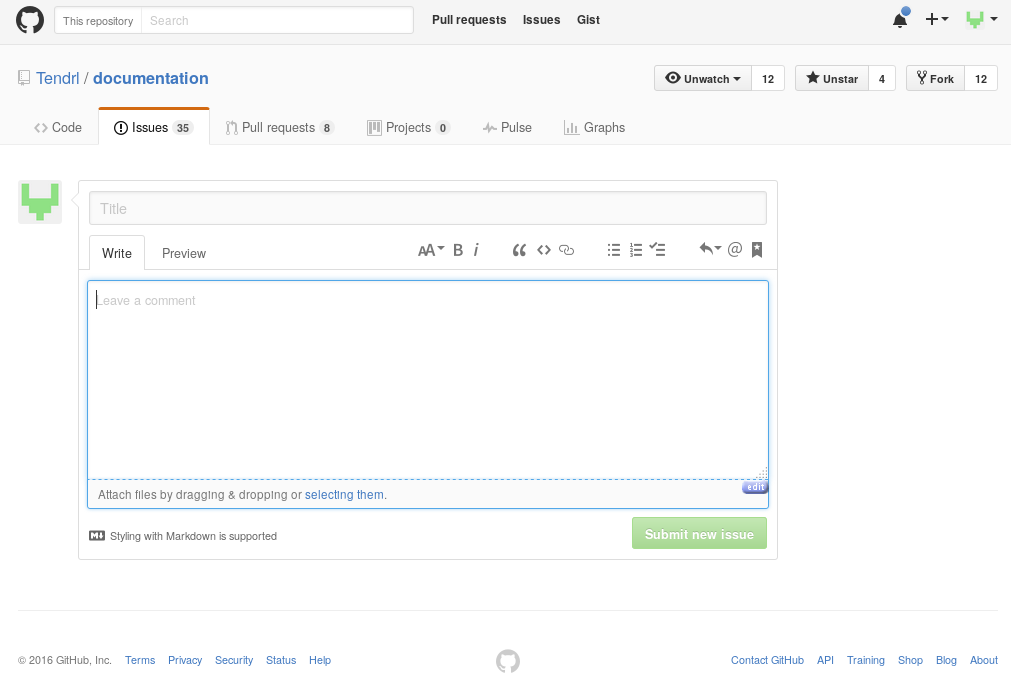This screenshot has width=1011, height=689.
Task: Open the Projects tab
Action: tap(408, 128)
